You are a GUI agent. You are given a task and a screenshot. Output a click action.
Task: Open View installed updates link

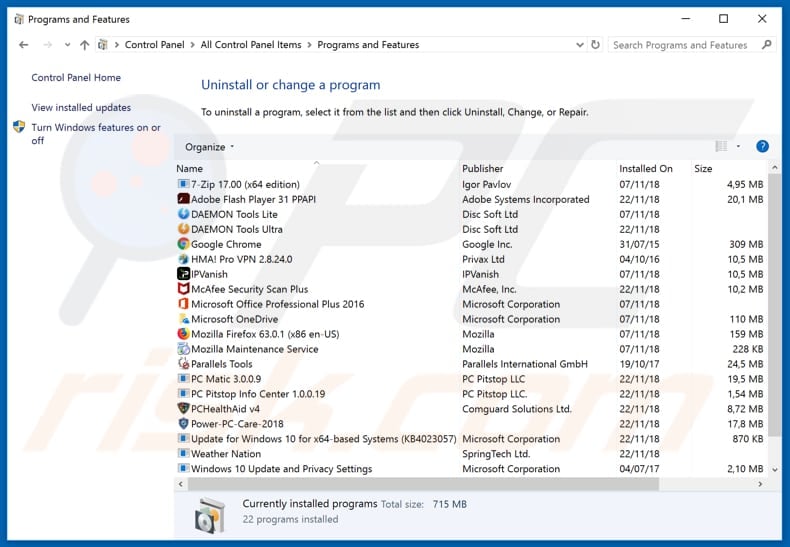tap(81, 108)
